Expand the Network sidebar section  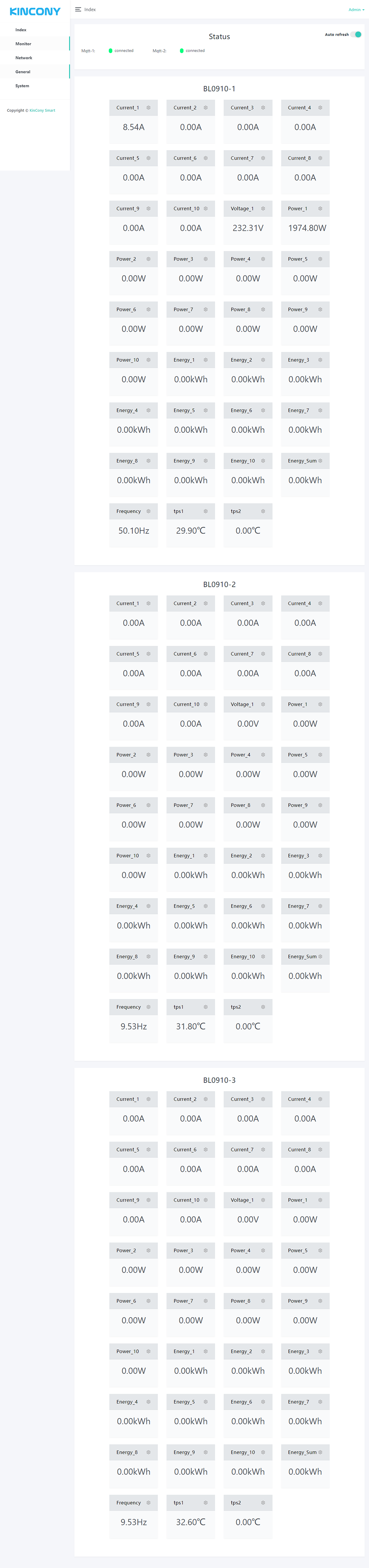pyautogui.click(x=24, y=58)
